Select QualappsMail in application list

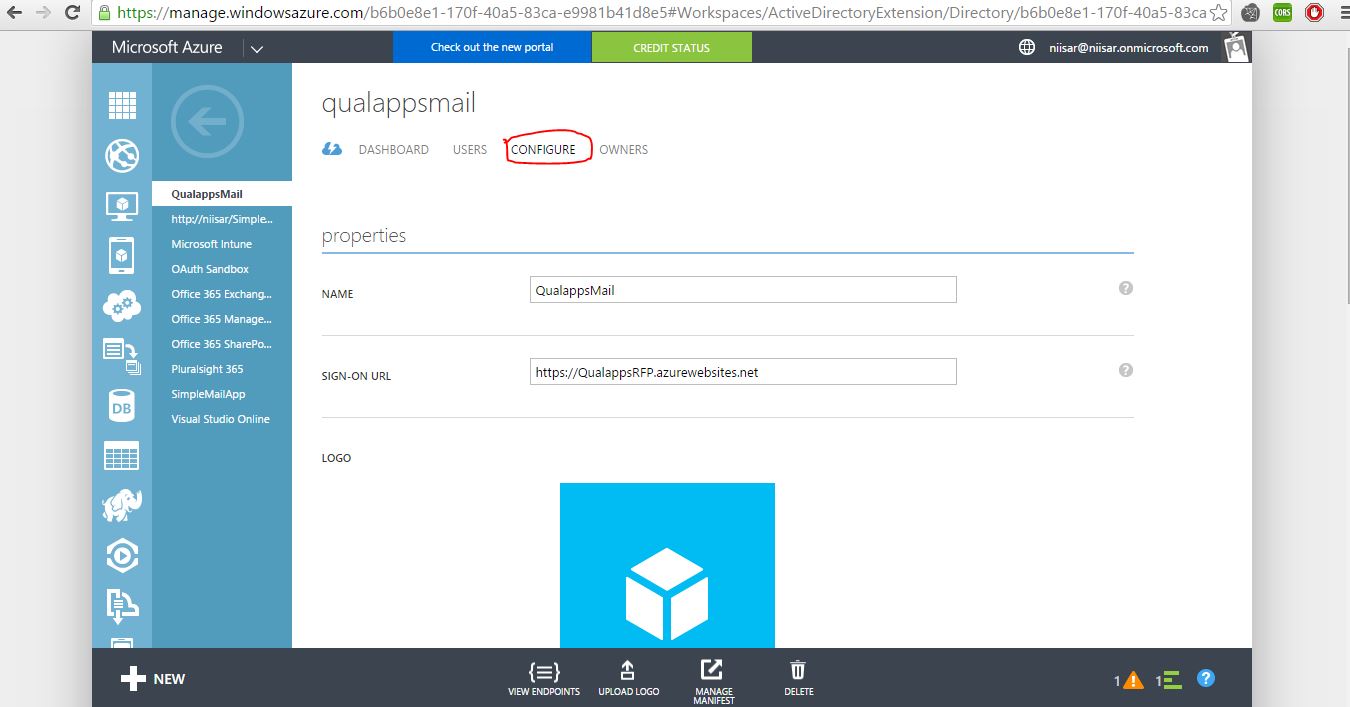coord(222,194)
